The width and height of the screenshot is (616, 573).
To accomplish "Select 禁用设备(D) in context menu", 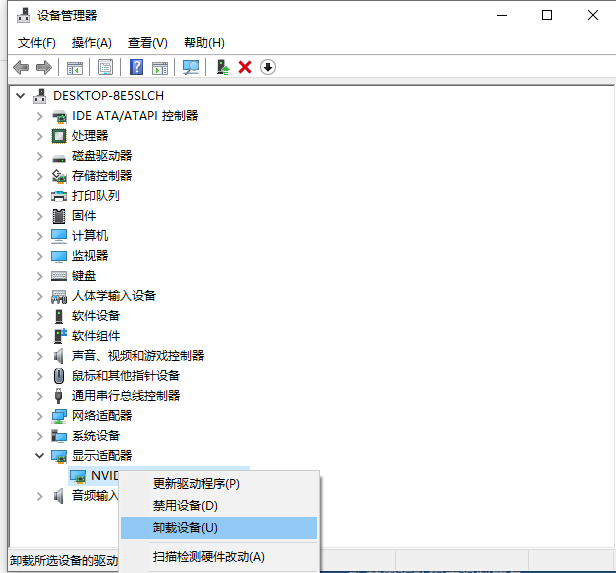I will click(x=185, y=506).
